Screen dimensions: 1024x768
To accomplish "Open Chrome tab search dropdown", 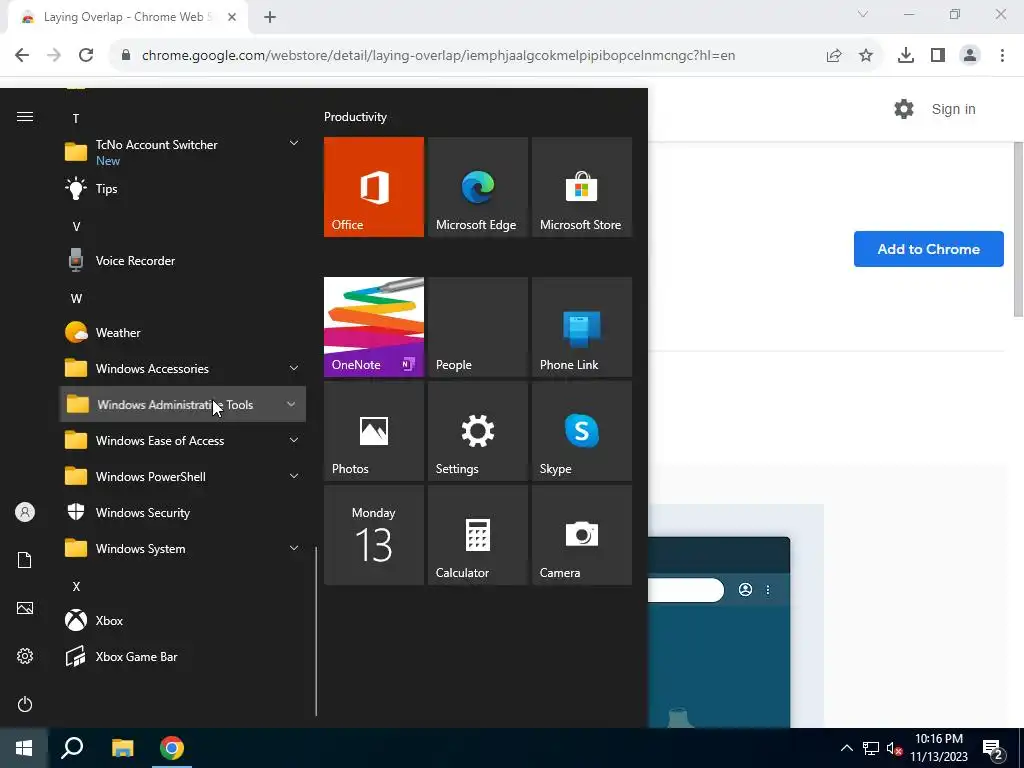I will (x=863, y=14).
